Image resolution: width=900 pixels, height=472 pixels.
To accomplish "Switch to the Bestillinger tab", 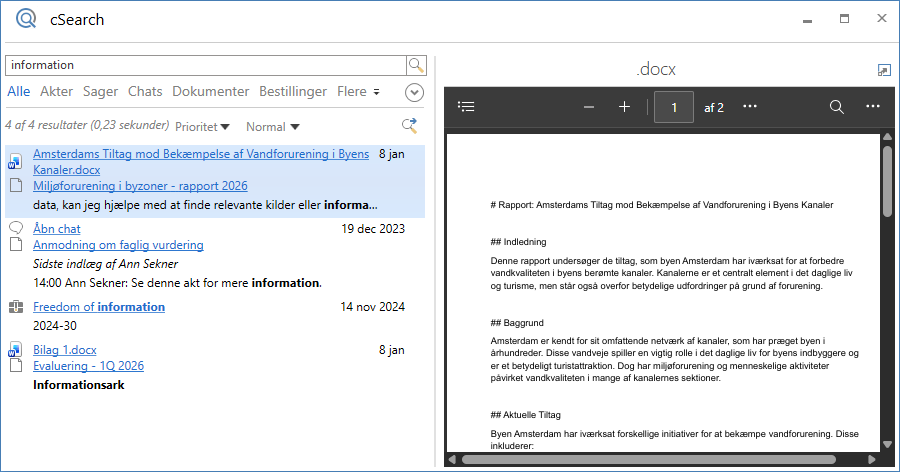I will [x=293, y=92].
